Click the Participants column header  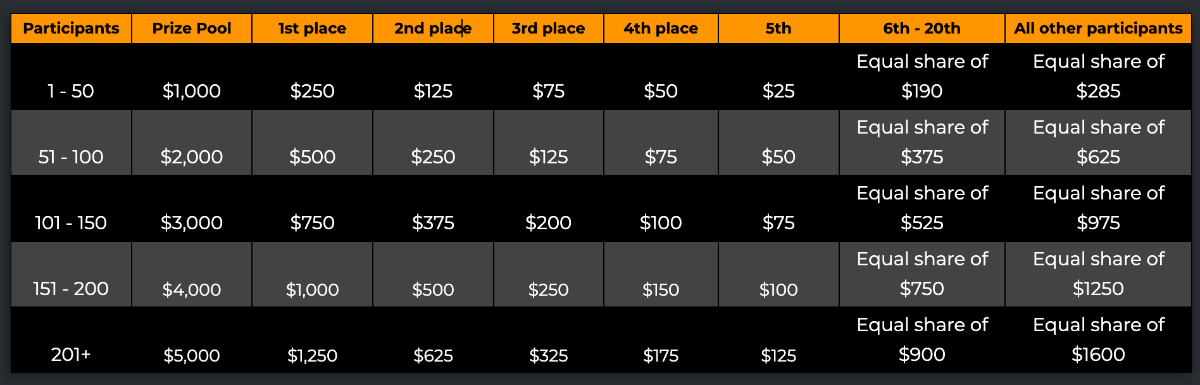coord(71,29)
